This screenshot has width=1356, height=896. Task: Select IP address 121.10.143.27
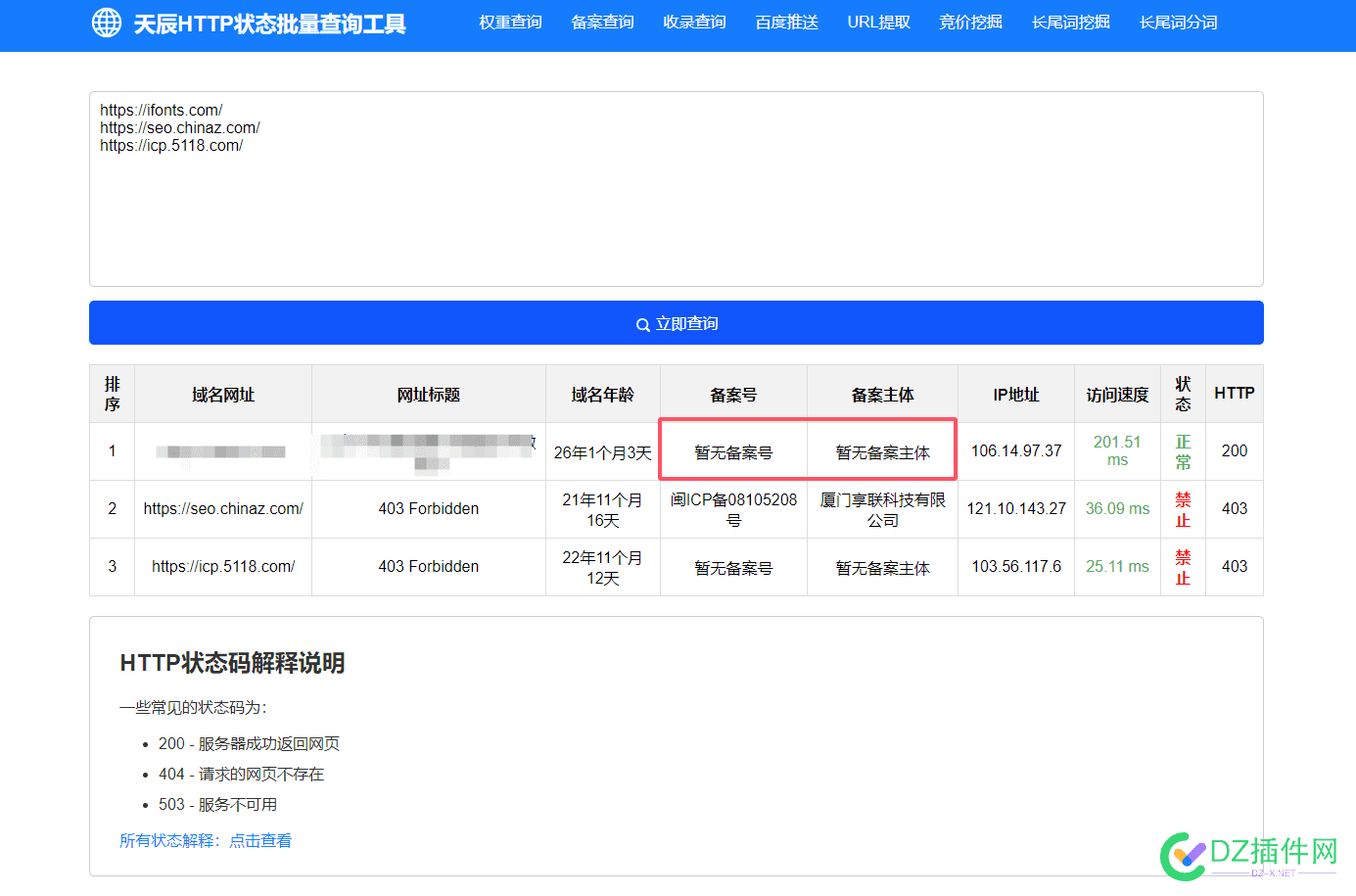click(1016, 509)
